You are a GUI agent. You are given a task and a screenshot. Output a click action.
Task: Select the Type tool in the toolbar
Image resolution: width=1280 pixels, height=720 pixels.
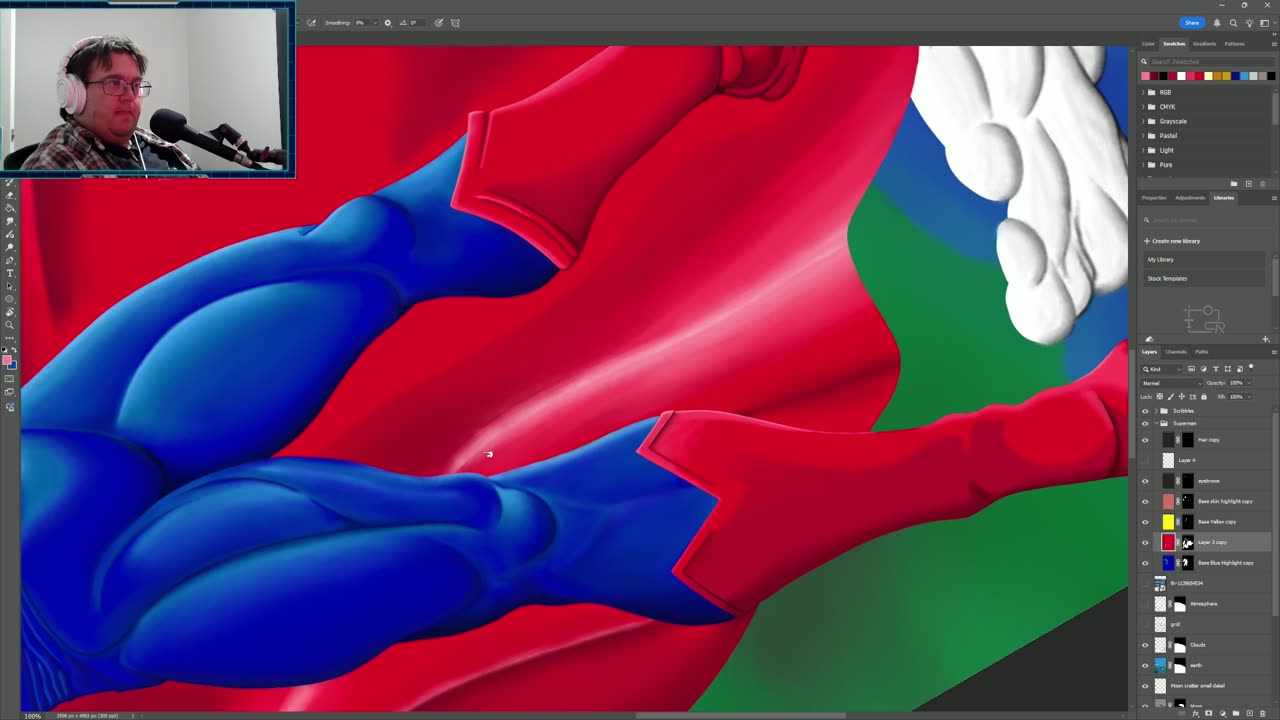(10, 273)
